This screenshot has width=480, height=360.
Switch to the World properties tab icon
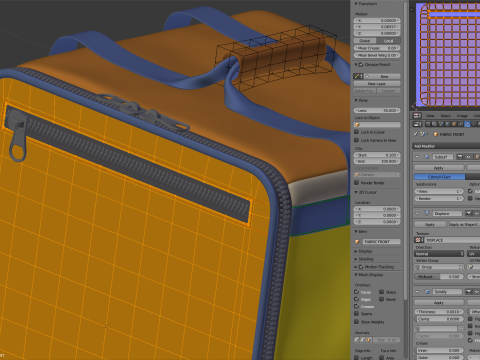click(x=447, y=124)
